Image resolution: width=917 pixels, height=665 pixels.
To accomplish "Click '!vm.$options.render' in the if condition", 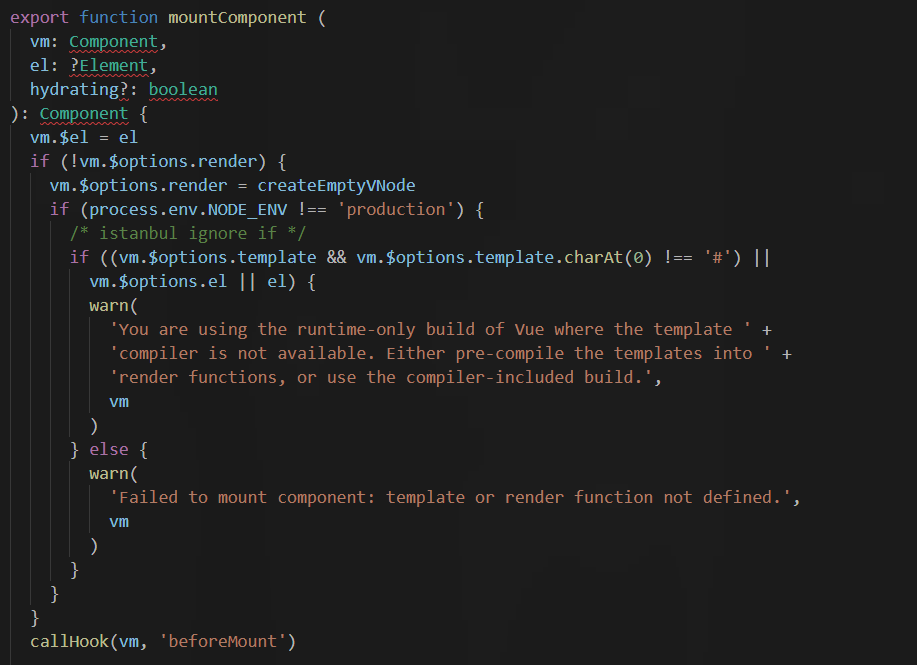I will [163, 161].
